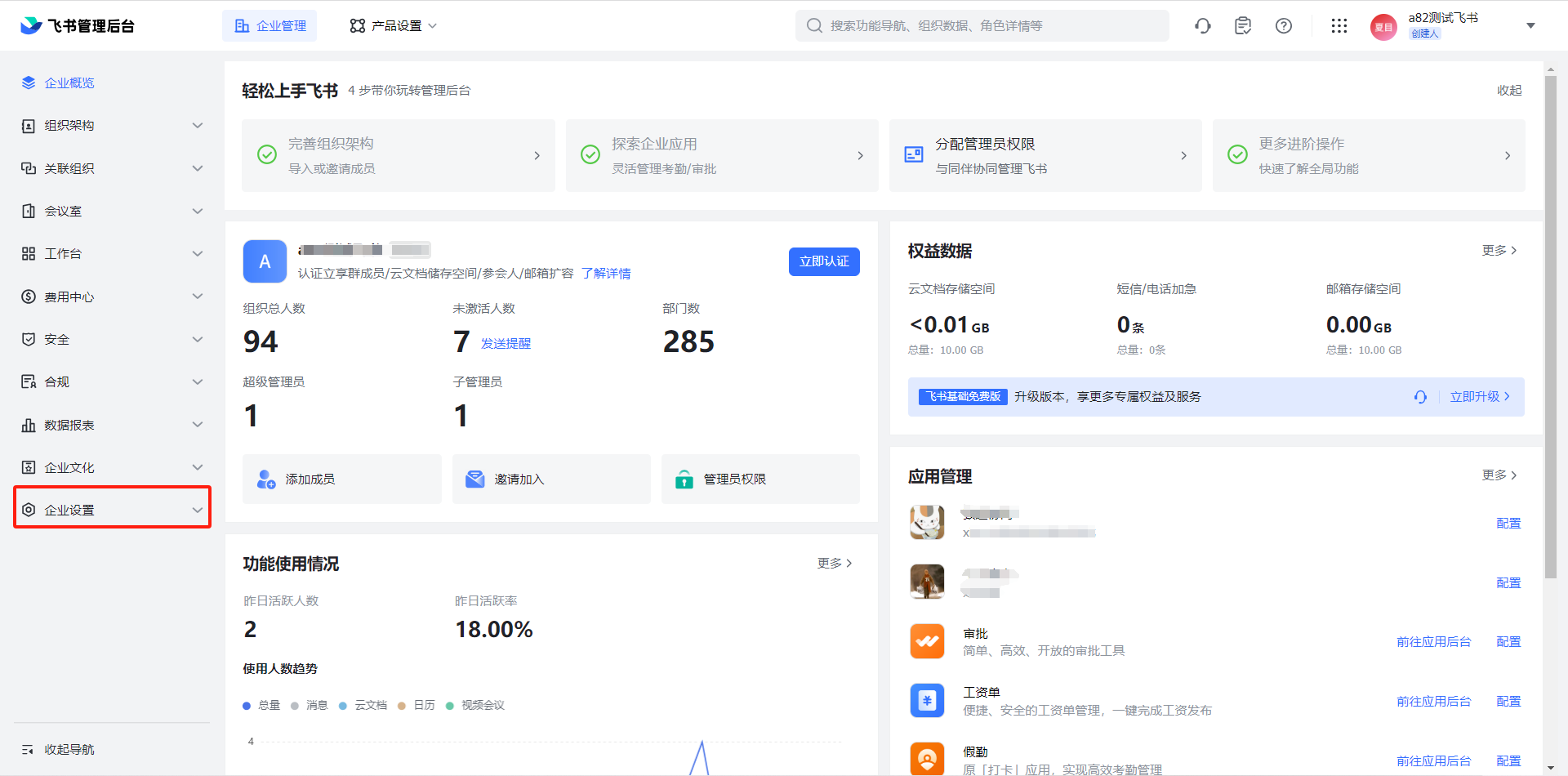This screenshot has height=776, width=1568.
Task: Open 更多 in 功能使用情况 panel
Action: click(835, 564)
